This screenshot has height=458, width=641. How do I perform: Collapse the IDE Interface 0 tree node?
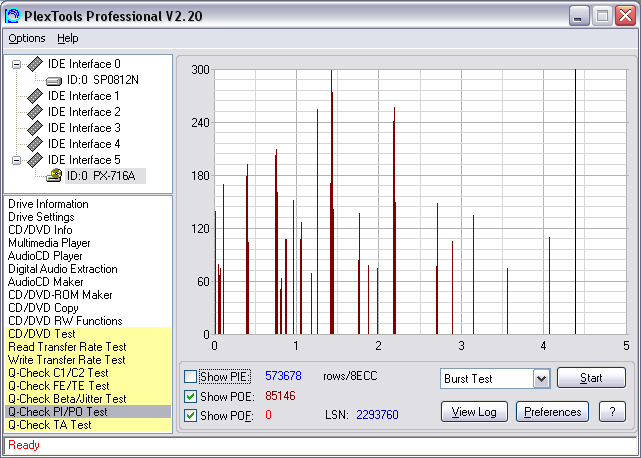[16, 64]
